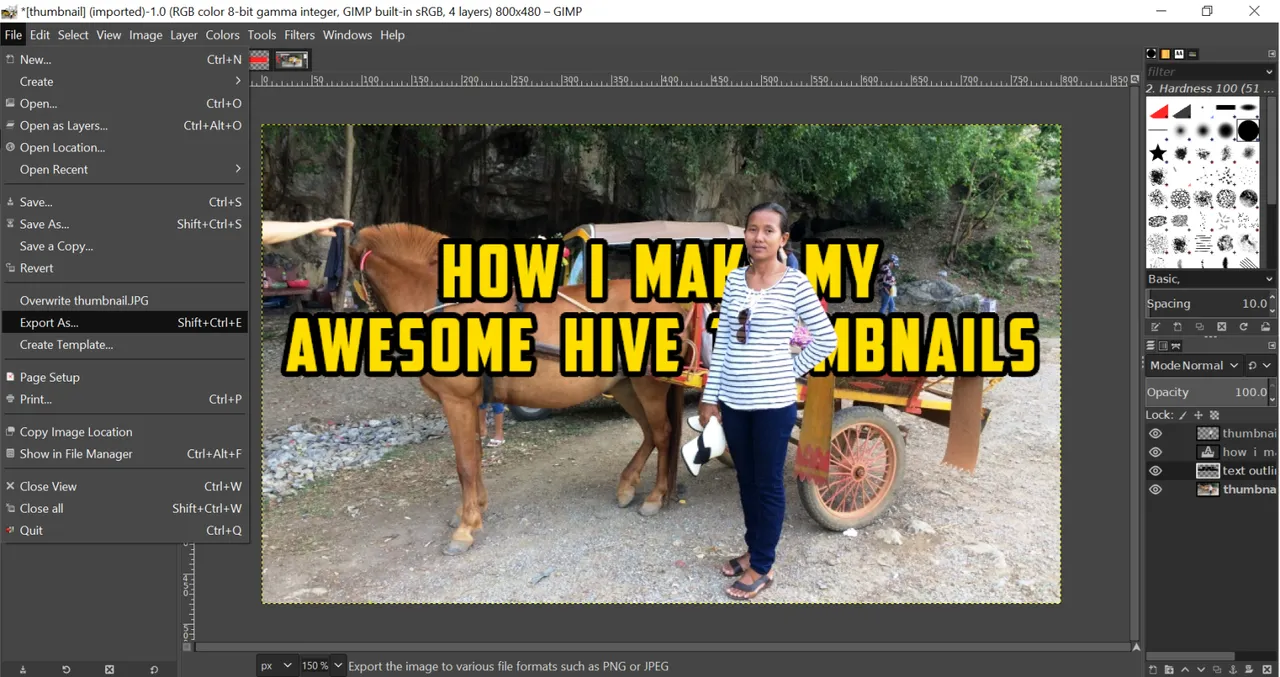Select the Quit menu entry
Viewport: 1280px width, 677px height.
pos(124,530)
